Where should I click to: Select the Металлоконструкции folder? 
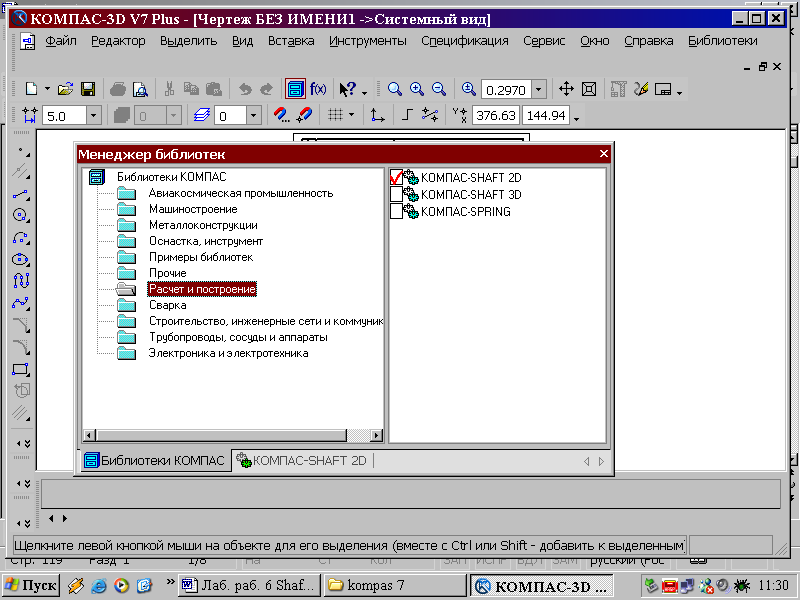point(203,225)
